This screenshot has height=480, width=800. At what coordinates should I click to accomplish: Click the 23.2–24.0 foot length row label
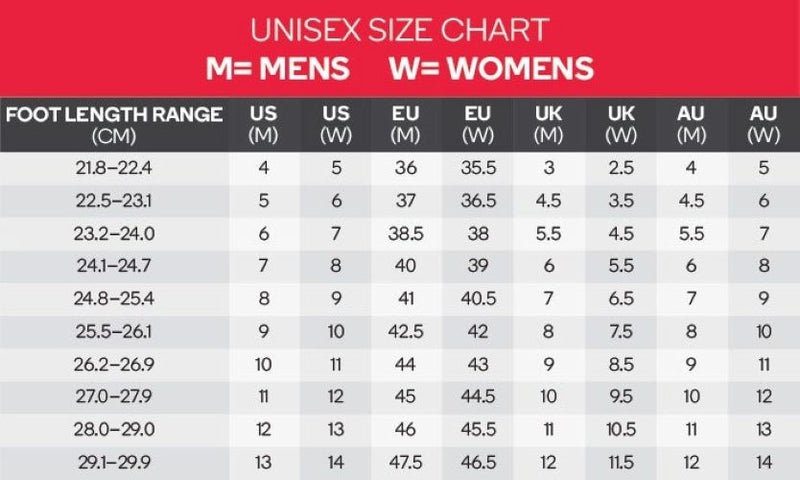click(x=114, y=233)
